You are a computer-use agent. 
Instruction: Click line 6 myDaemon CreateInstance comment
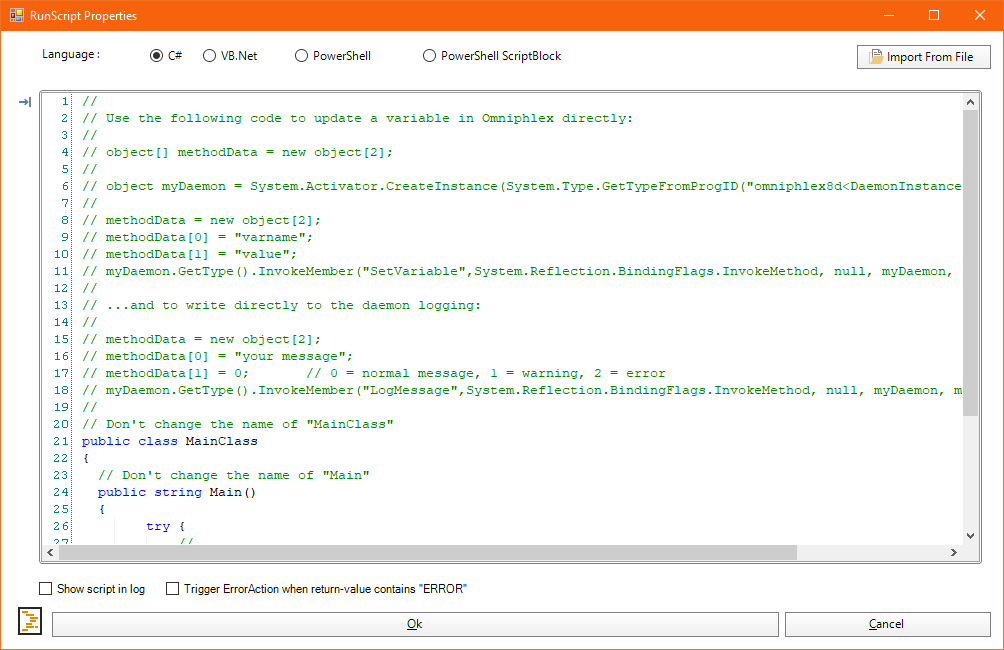(521, 186)
